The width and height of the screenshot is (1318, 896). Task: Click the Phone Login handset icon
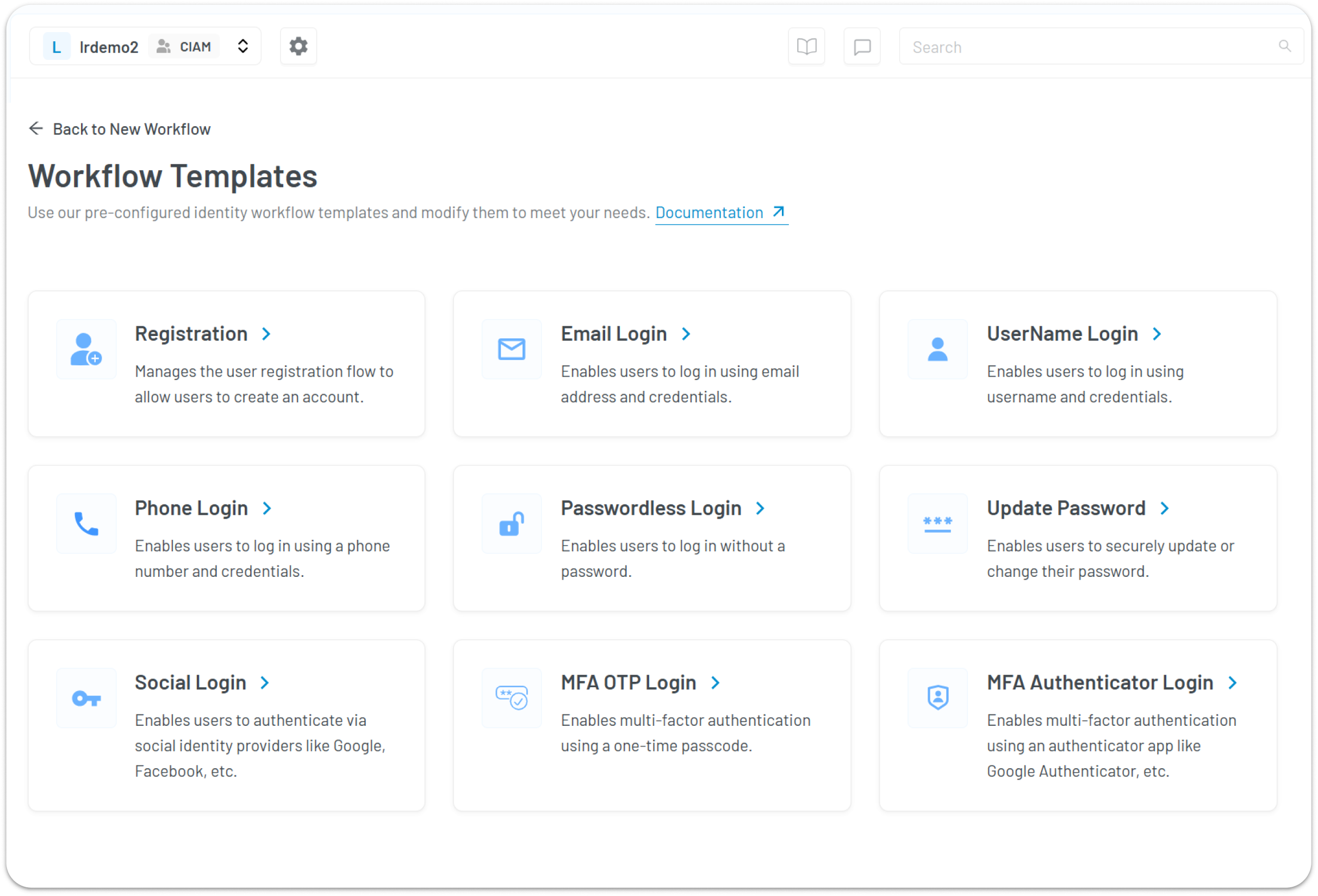86,524
